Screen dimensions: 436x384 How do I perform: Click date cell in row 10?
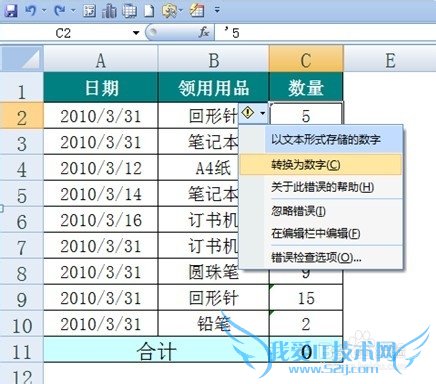(x=101, y=324)
